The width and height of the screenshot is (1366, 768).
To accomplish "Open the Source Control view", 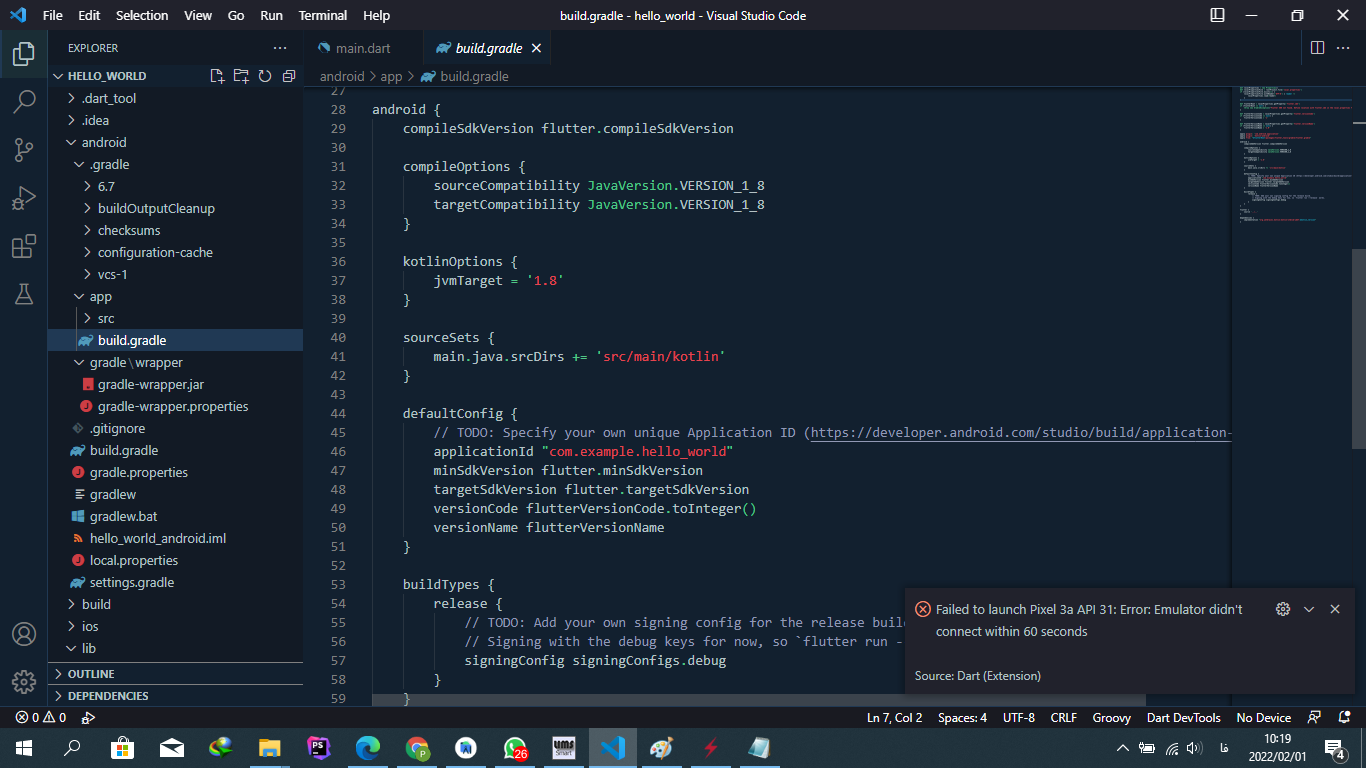I will coord(24,150).
